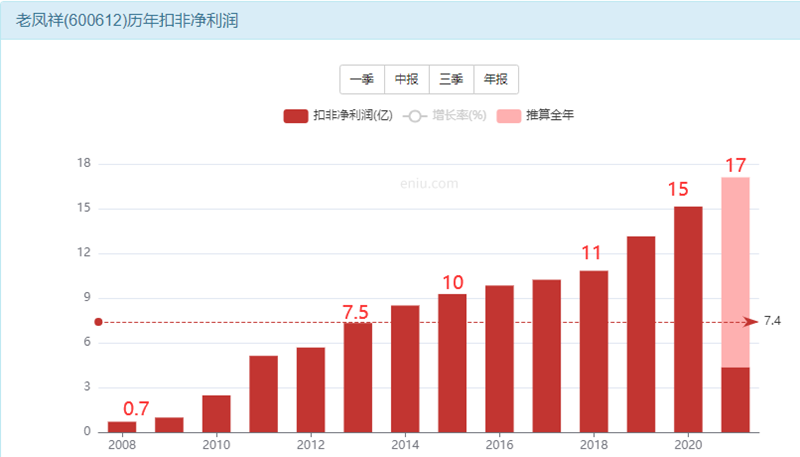Click the 2014 profit bar
The width and height of the screenshot is (800, 457).
[405, 369]
